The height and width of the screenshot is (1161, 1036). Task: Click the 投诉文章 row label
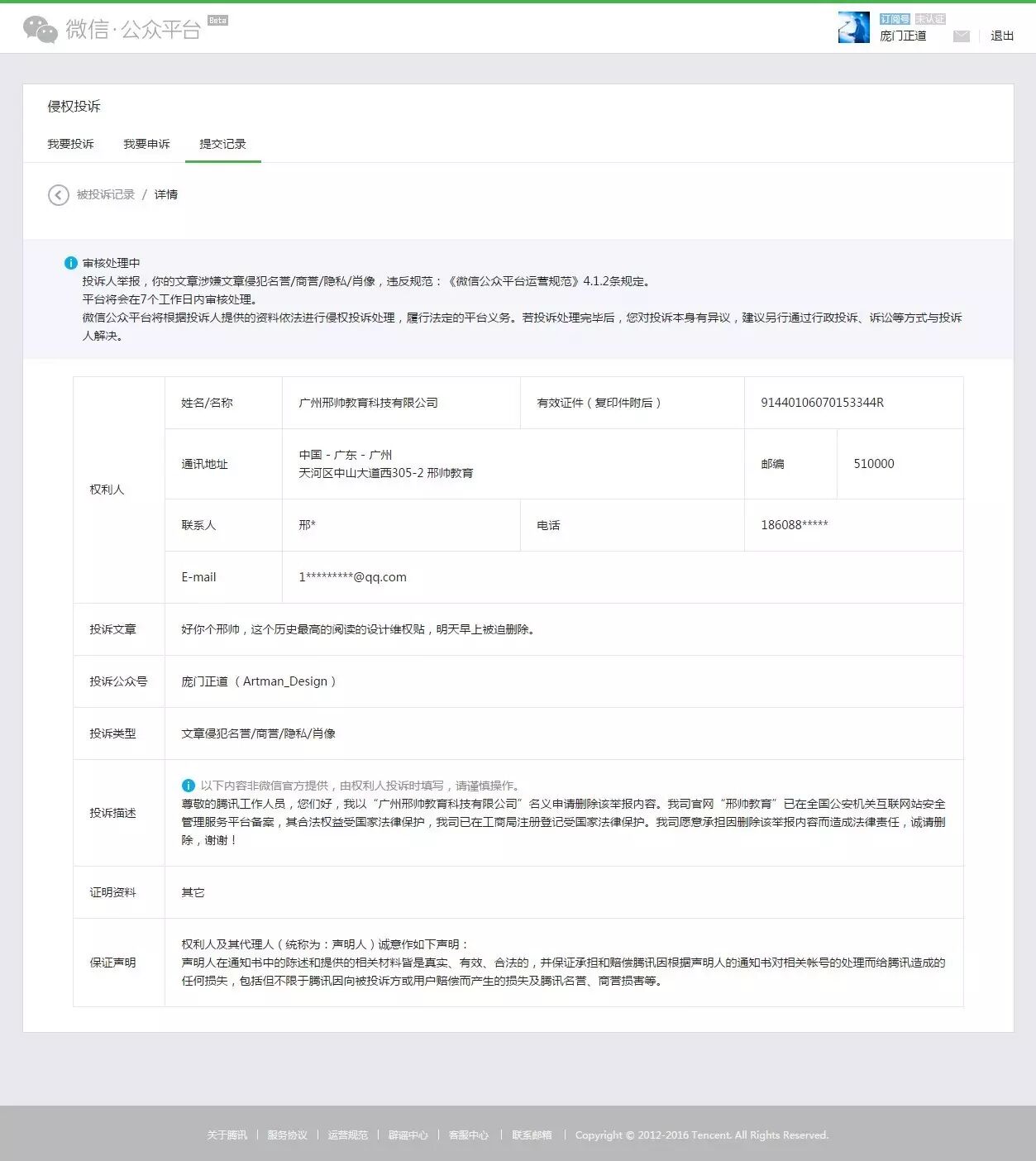pos(112,629)
